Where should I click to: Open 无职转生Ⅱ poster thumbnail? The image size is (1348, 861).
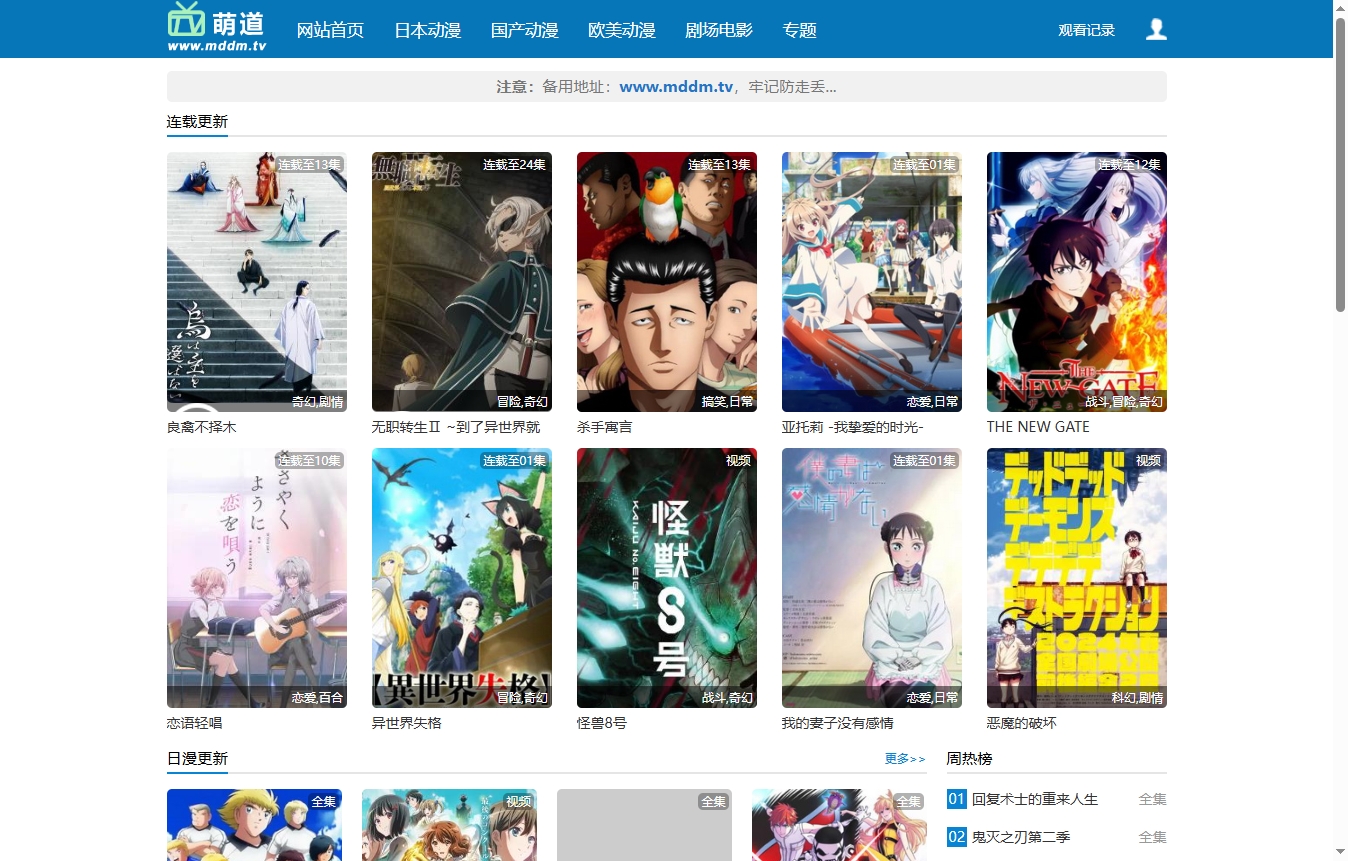point(462,282)
